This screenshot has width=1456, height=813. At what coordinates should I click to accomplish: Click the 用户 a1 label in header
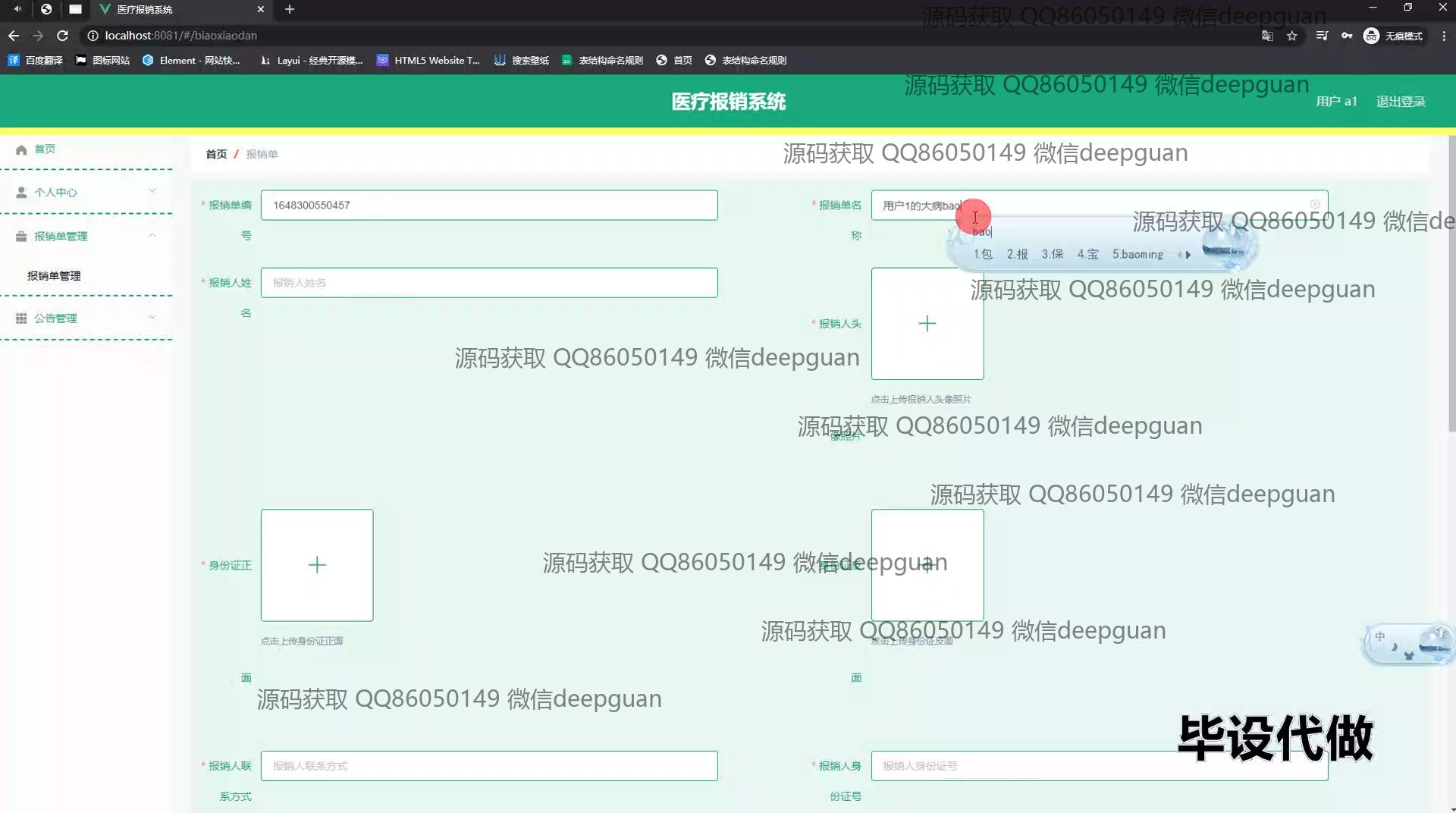pyautogui.click(x=1336, y=102)
